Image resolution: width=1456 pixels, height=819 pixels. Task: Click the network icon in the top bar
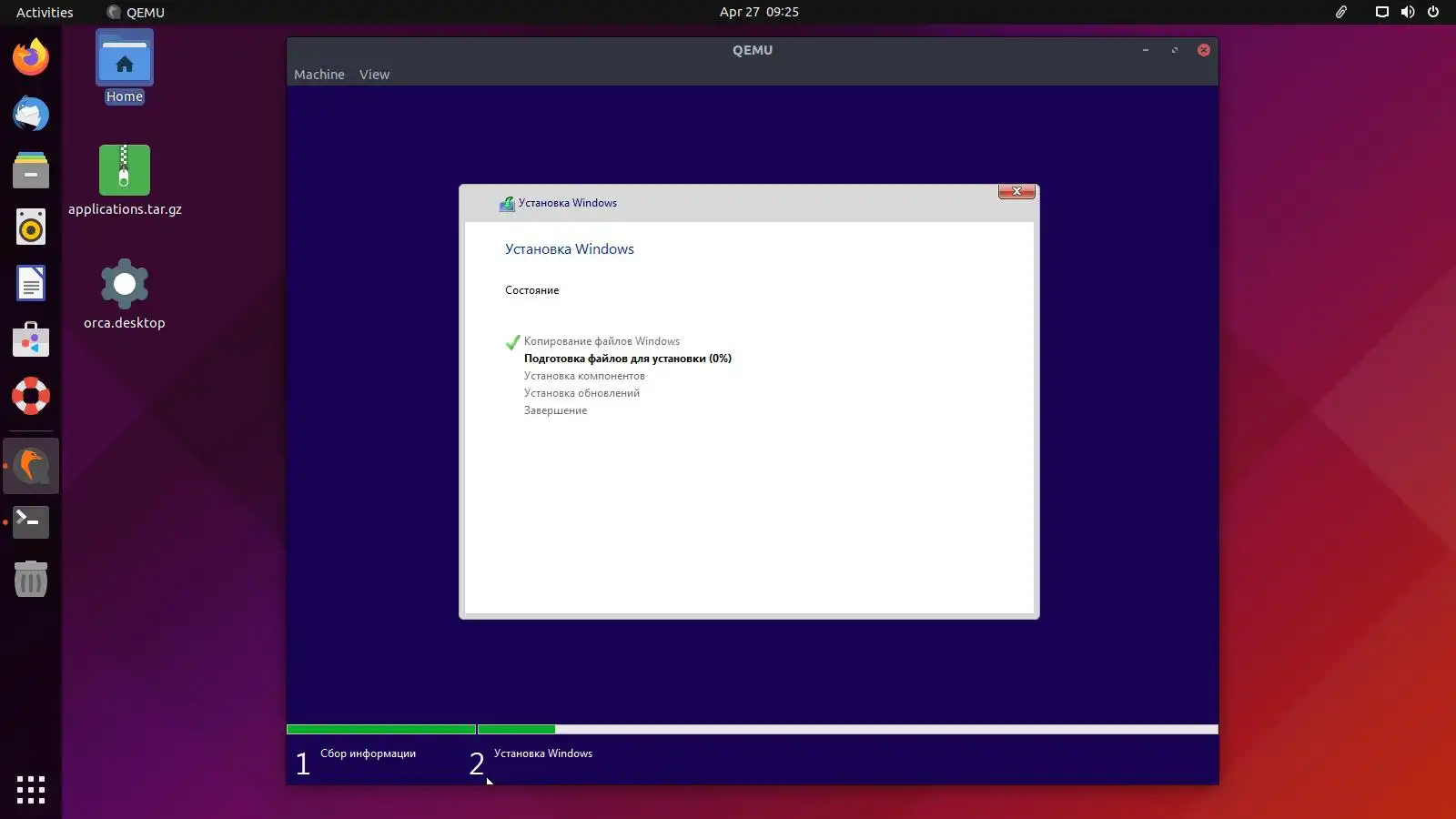pyautogui.click(x=1381, y=12)
